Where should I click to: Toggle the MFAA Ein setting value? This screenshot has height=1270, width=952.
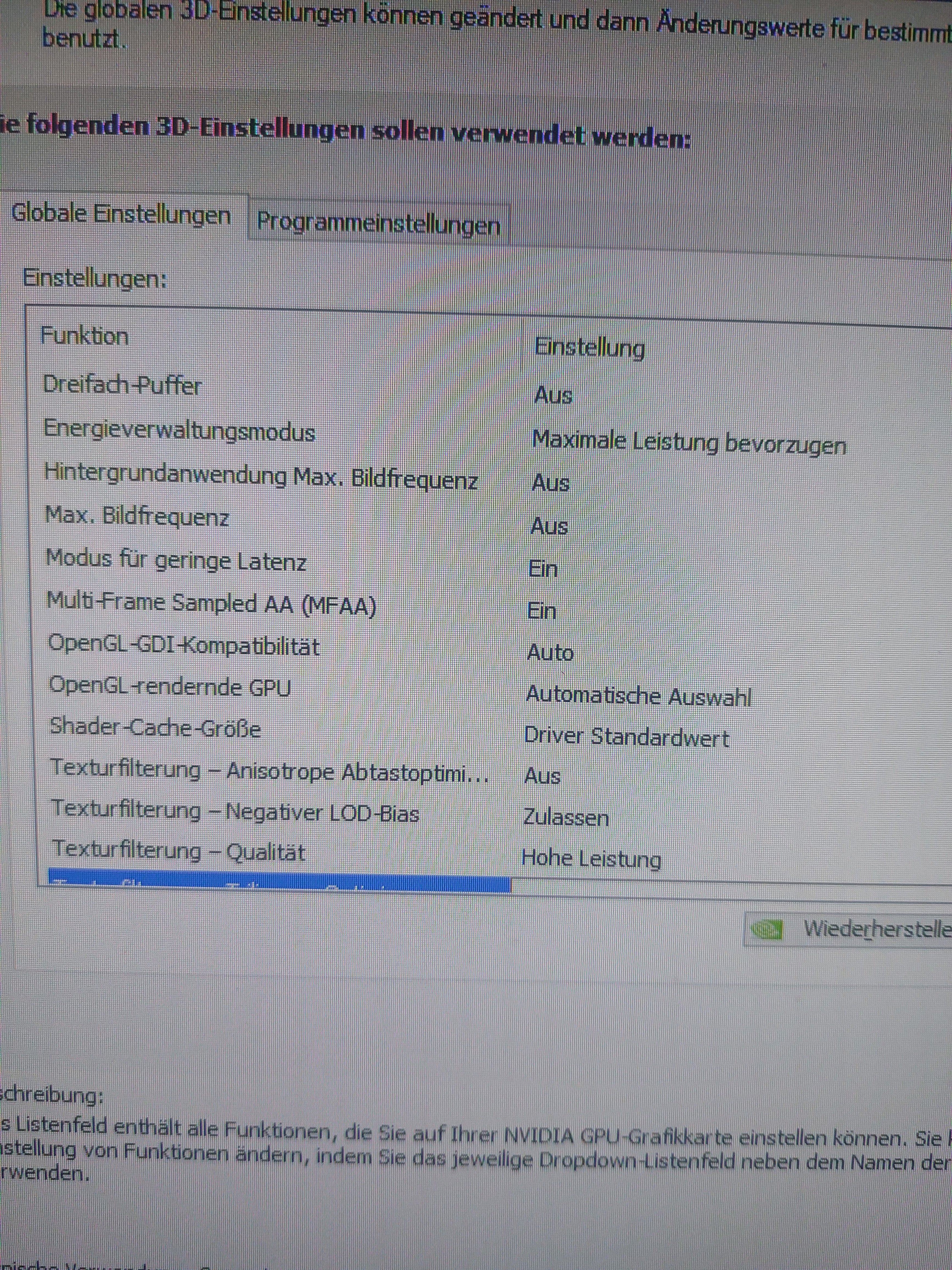click(x=542, y=611)
